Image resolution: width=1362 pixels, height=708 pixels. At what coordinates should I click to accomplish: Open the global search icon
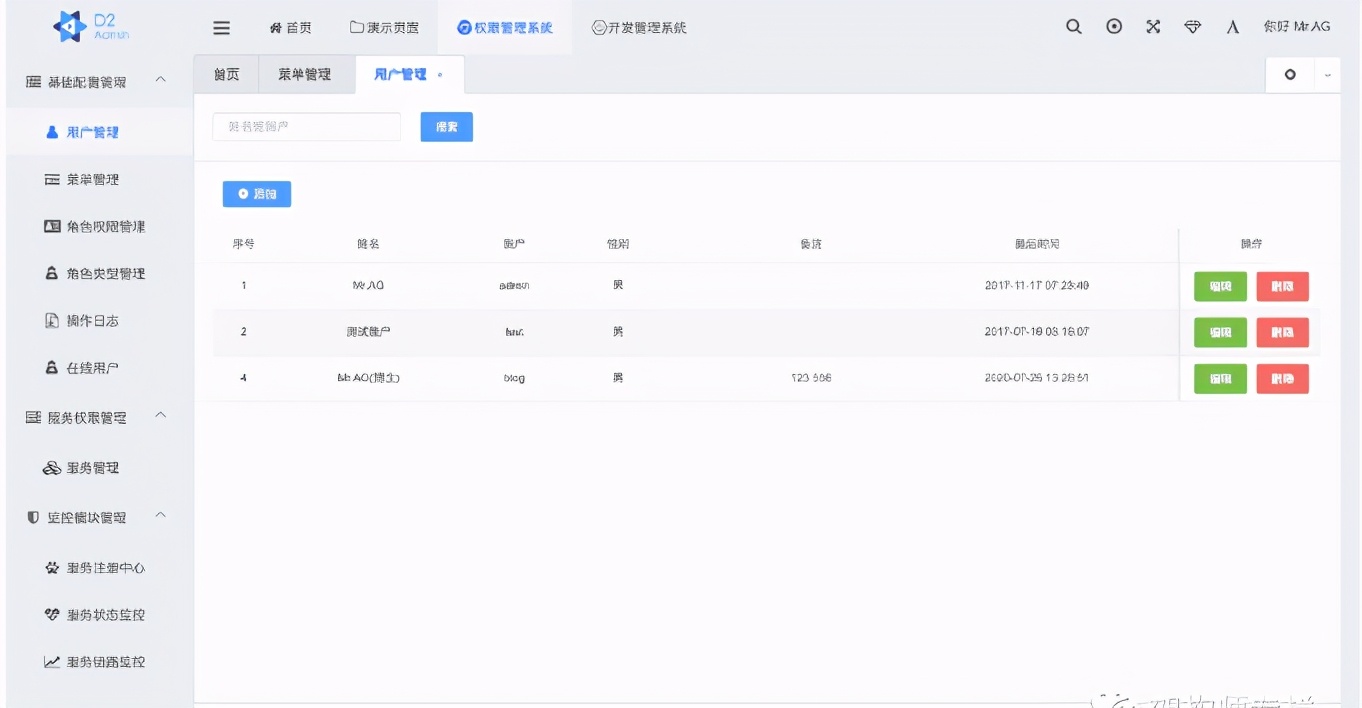[x=1073, y=27]
